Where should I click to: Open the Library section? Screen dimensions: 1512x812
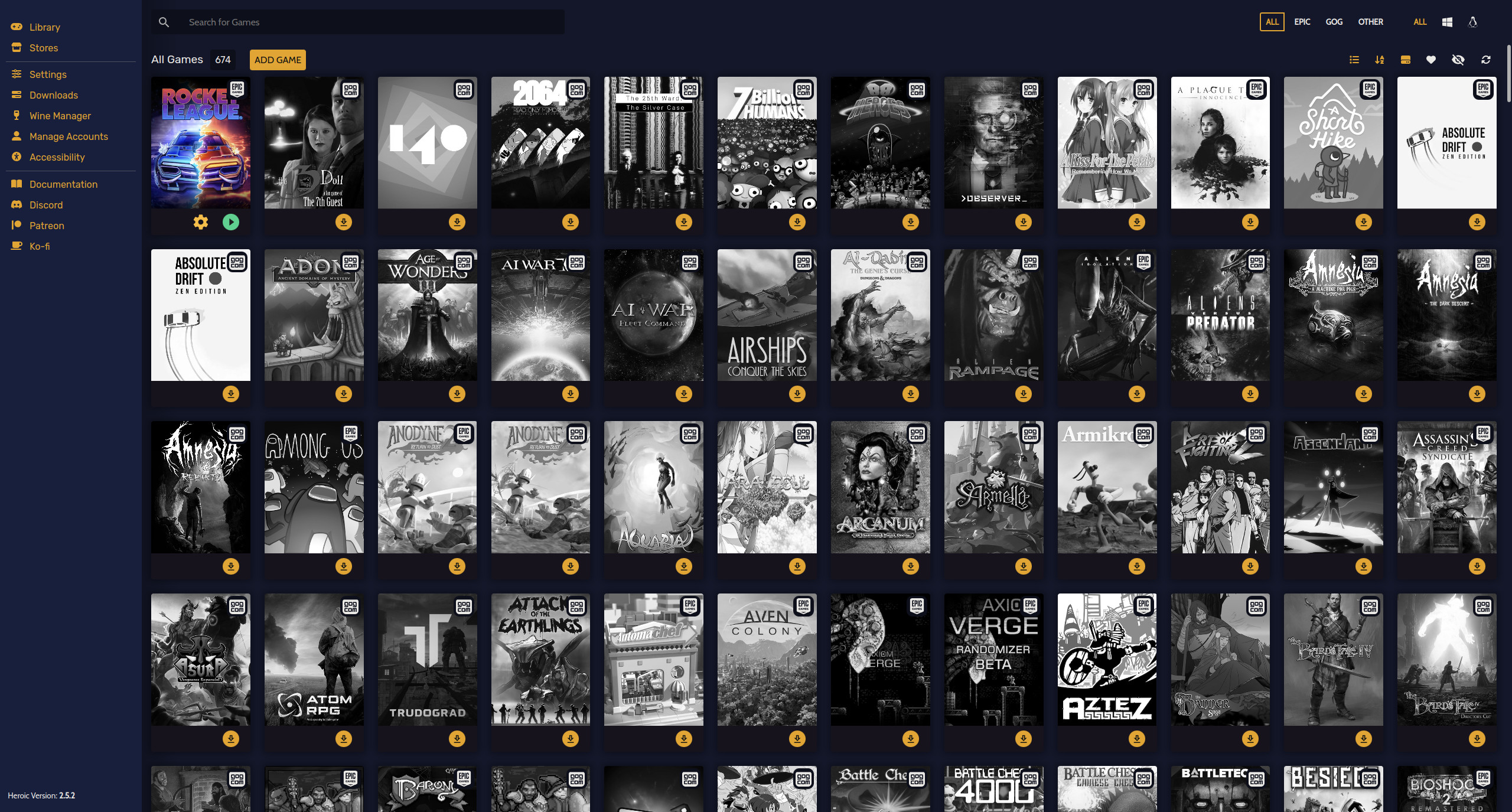point(44,27)
